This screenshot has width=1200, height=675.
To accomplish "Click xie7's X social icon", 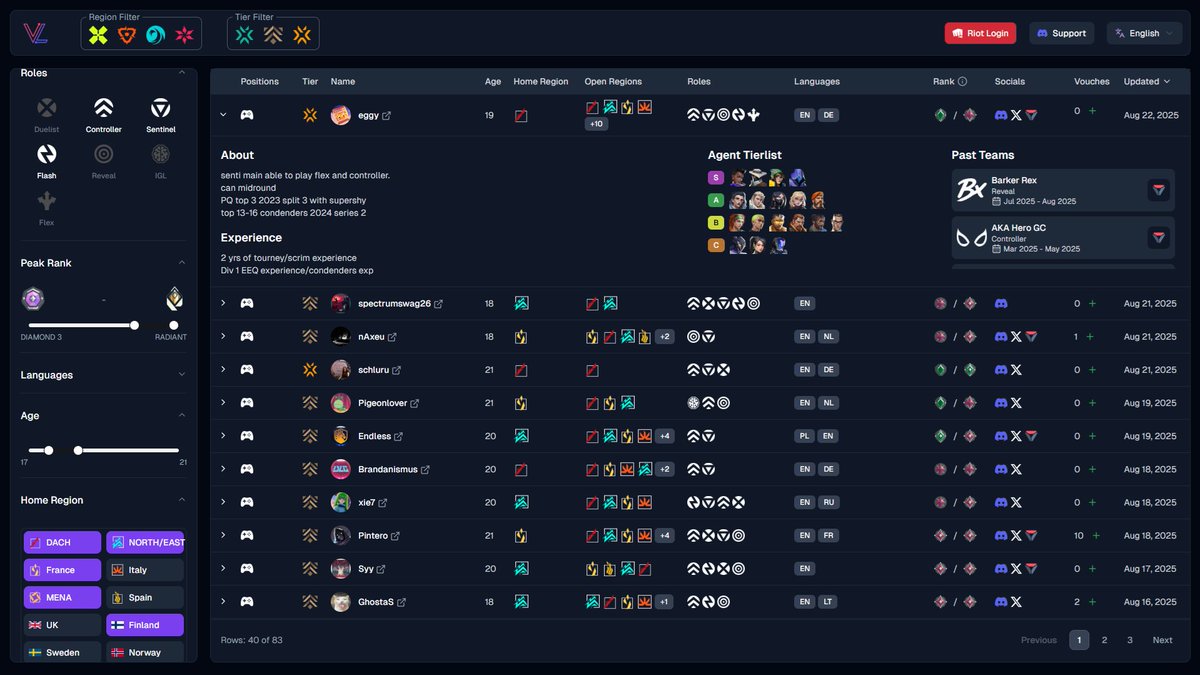I will coord(1016,503).
